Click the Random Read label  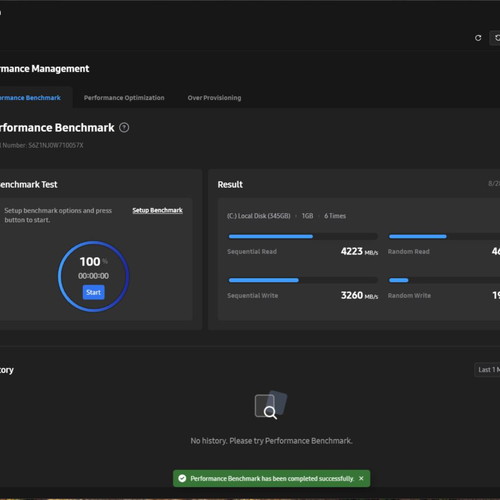click(x=409, y=252)
